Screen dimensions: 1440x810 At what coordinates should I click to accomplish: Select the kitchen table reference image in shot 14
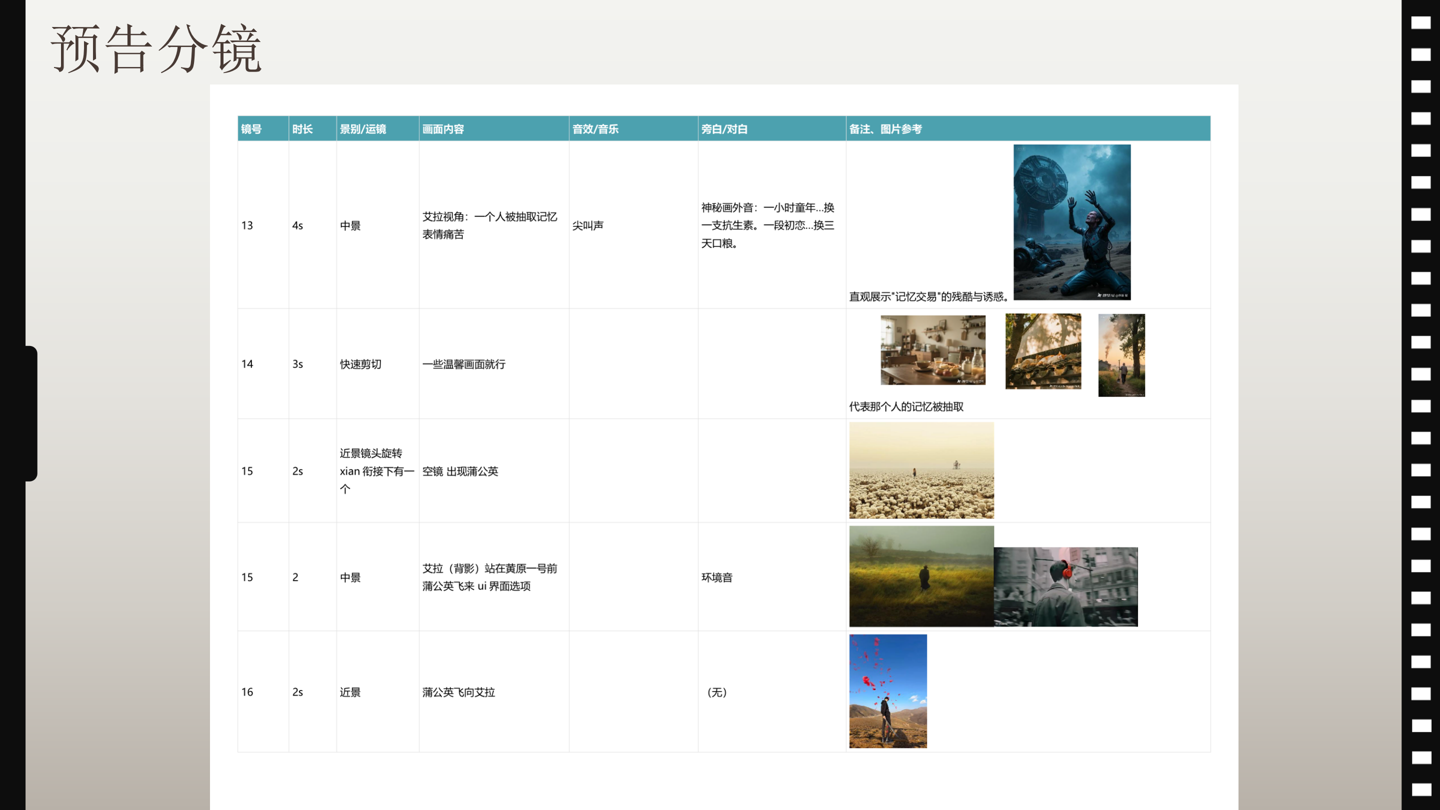pos(933,350)
